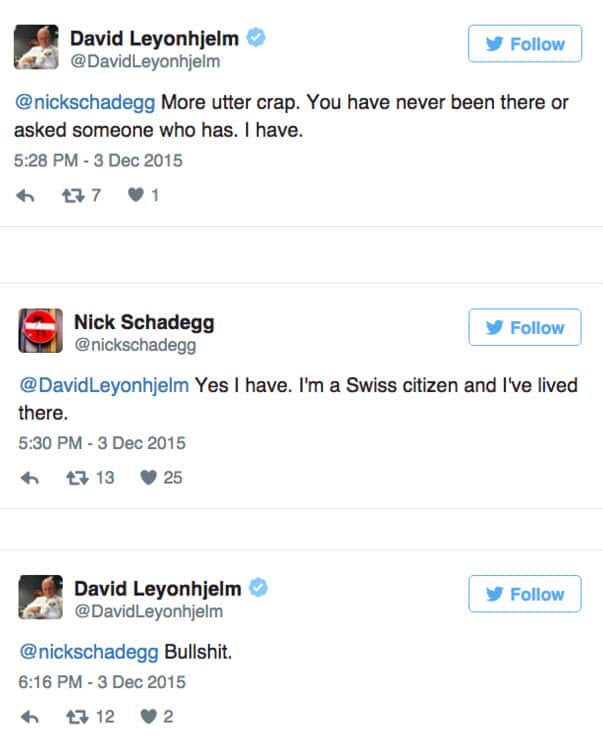Retweet the 'Bullshit.' tweet

[x=74, y=717]
